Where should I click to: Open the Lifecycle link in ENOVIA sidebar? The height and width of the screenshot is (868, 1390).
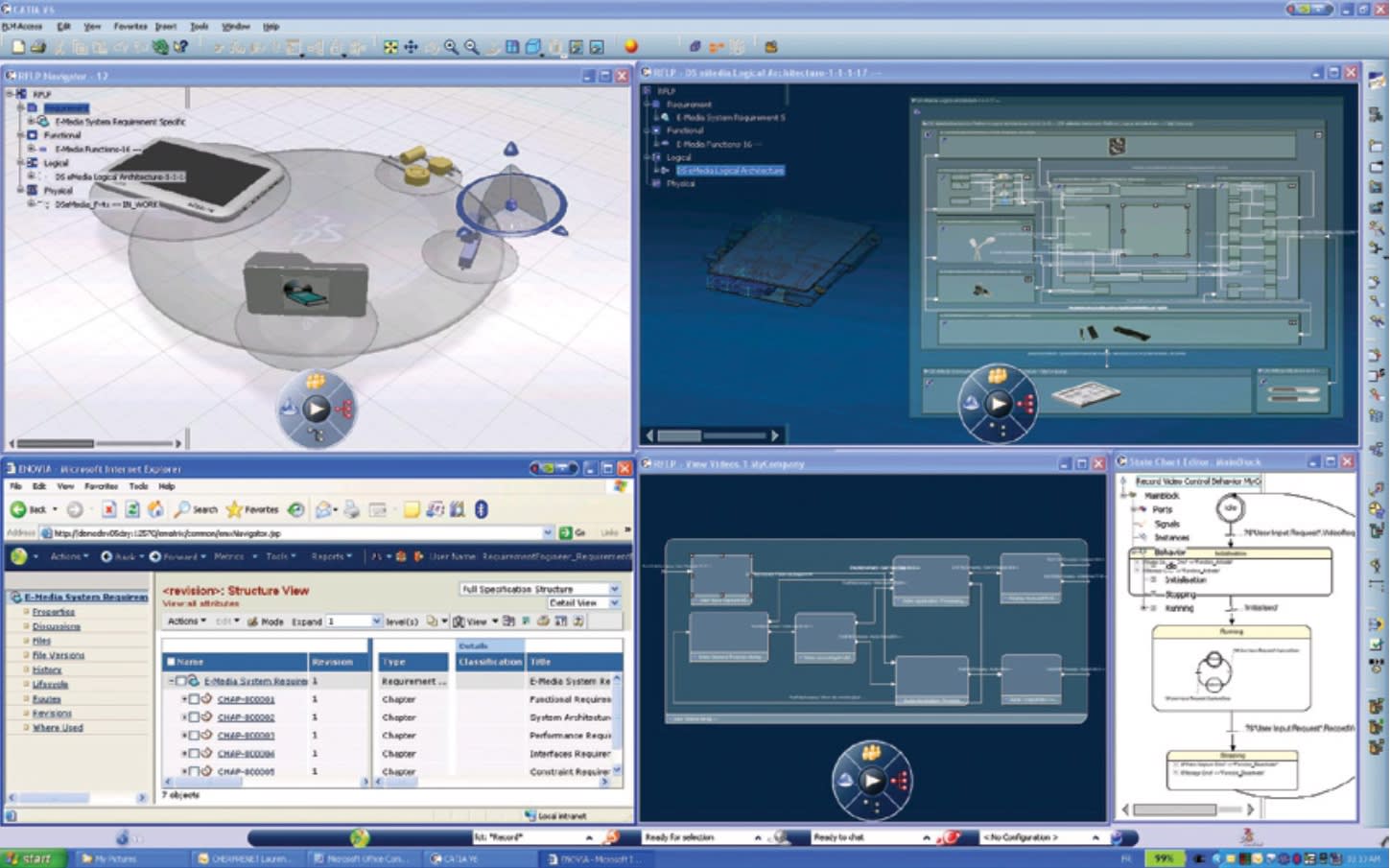50,685
